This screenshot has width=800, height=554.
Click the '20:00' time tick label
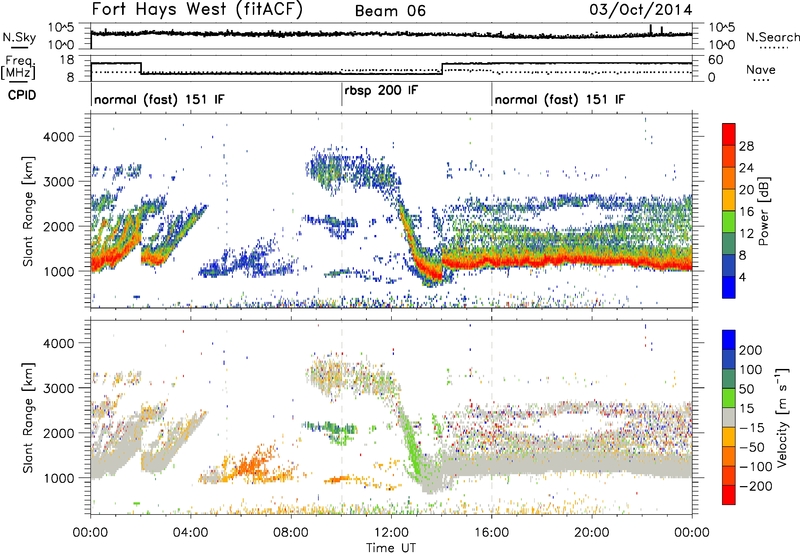point(592,533)
